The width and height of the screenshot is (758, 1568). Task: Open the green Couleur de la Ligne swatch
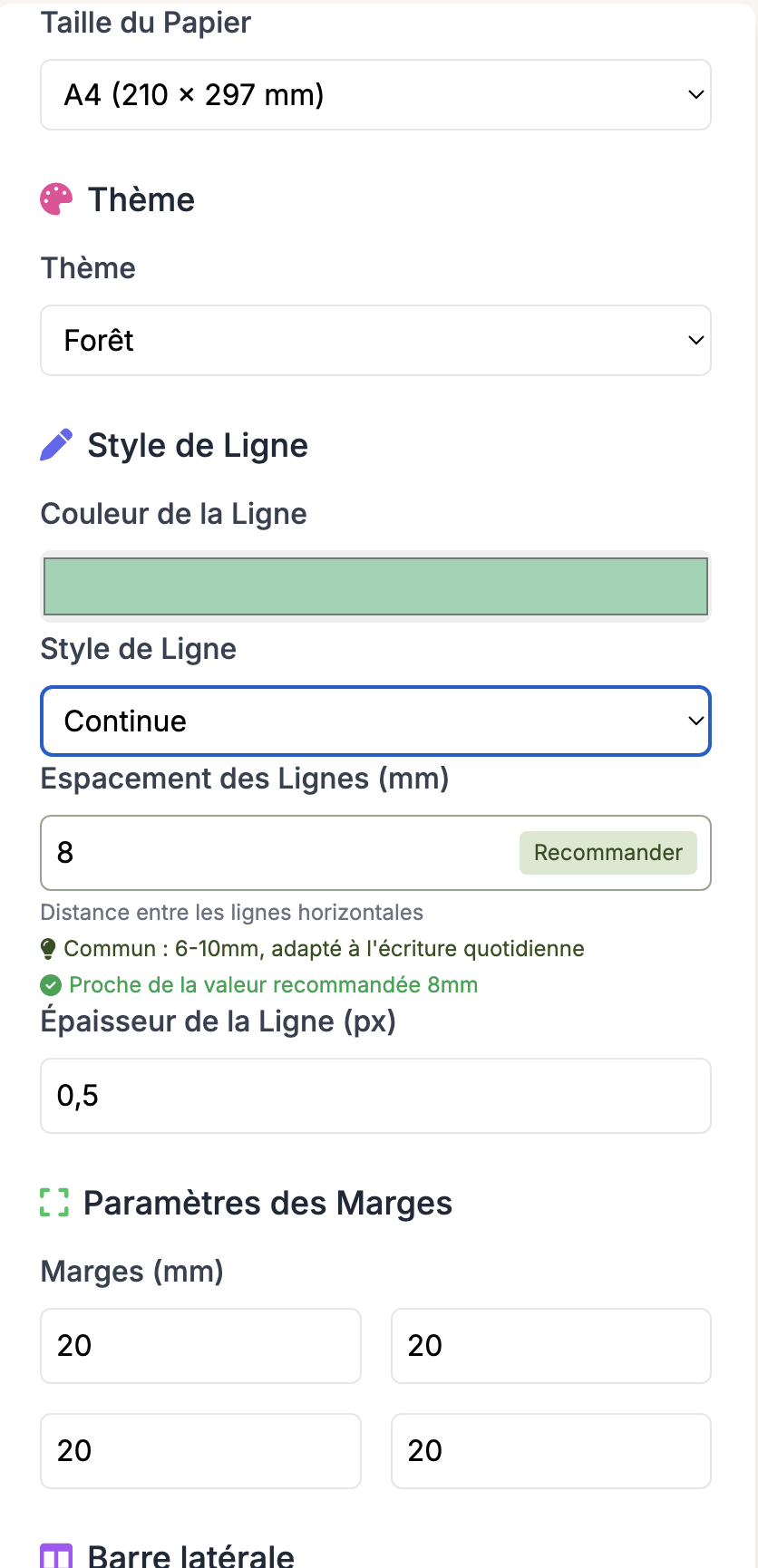click(x=375, y=586)
